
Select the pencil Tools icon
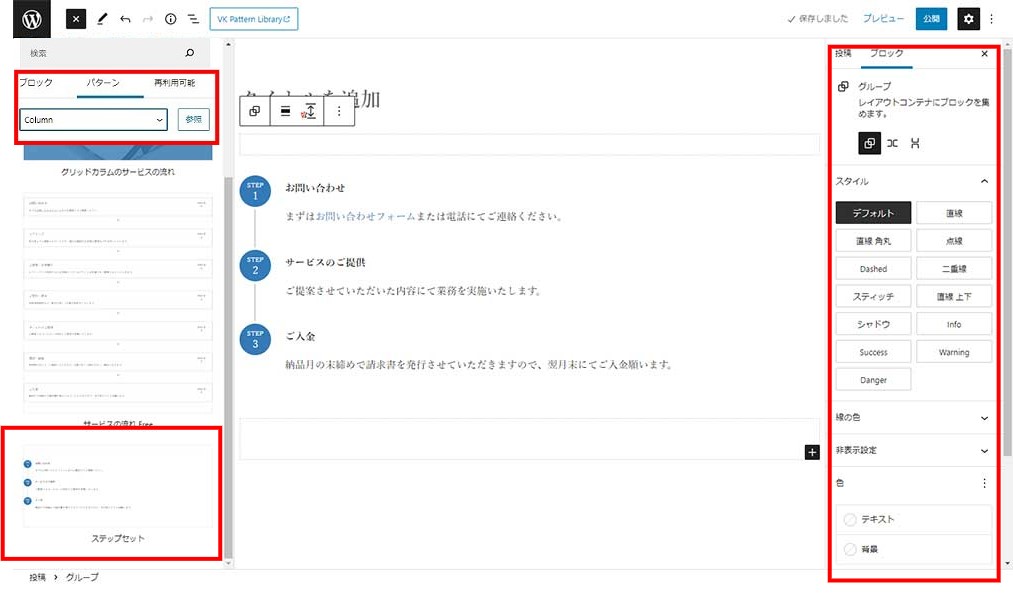click(x=102, y=19)
